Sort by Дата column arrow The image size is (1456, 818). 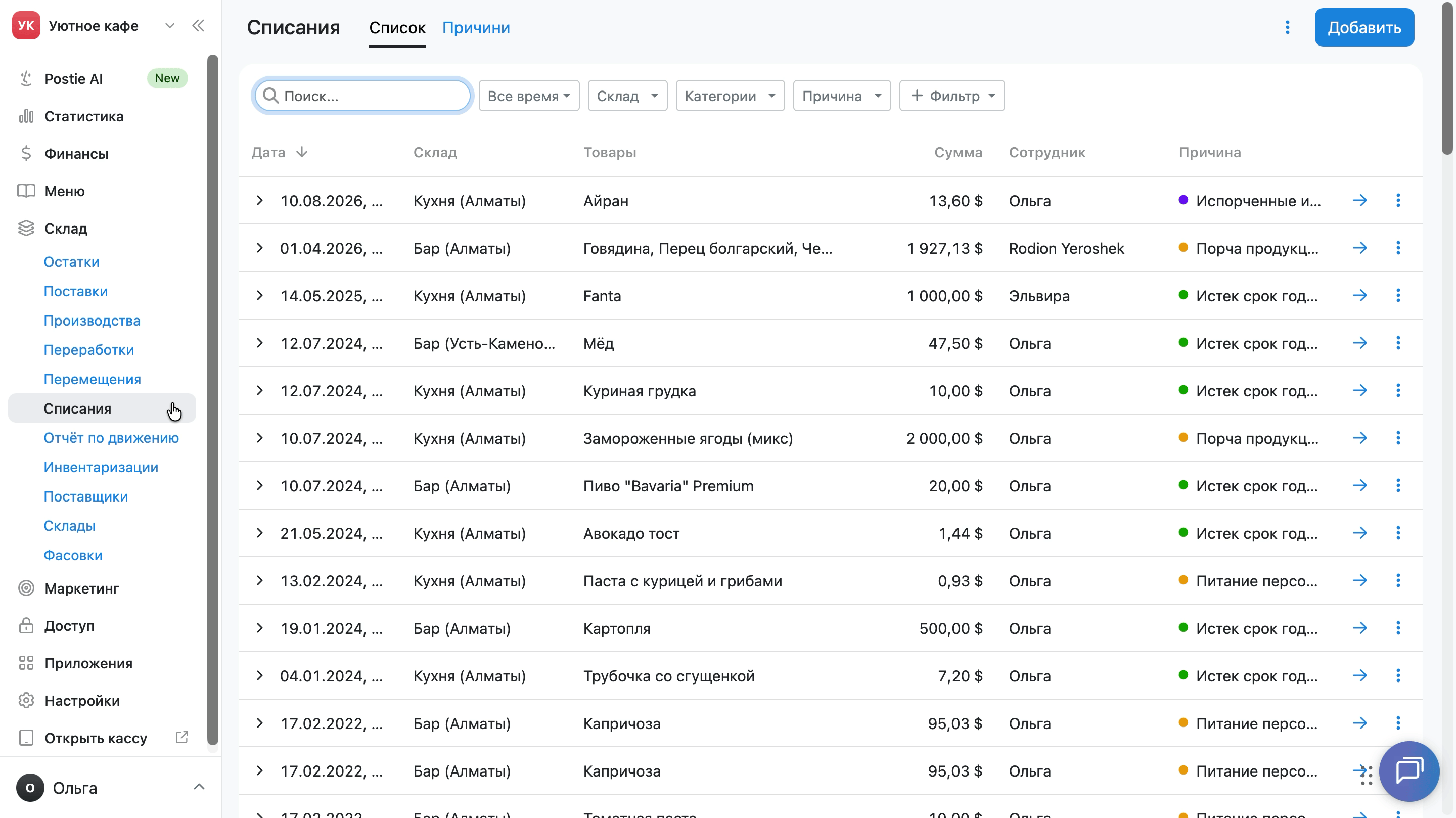click(301, 152)
